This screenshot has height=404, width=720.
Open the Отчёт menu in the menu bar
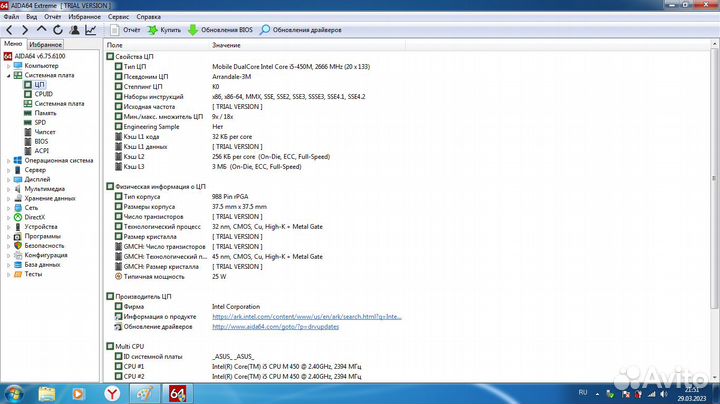[52, 17]
